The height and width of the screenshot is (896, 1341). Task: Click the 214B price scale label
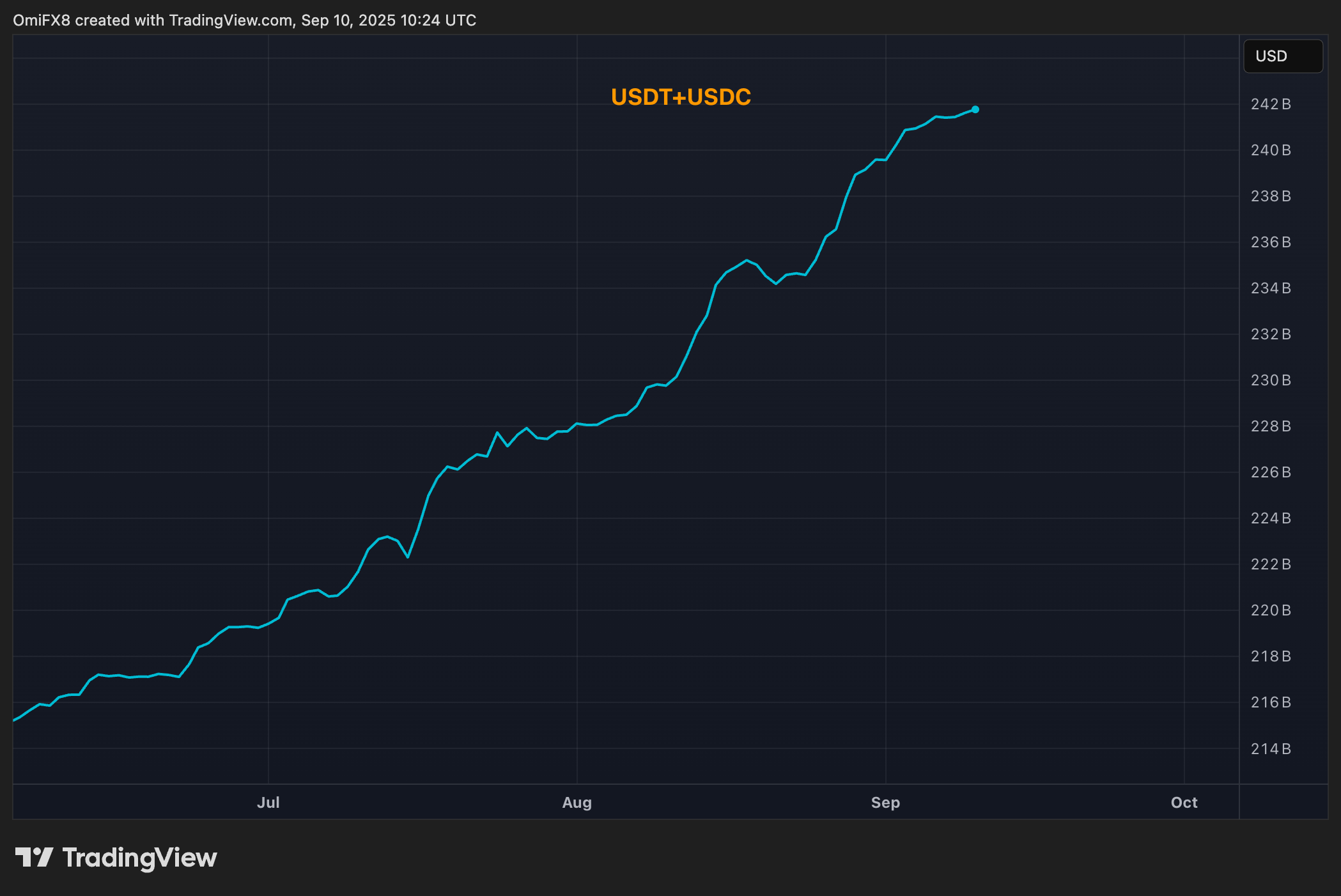(x=1271, y=748)
